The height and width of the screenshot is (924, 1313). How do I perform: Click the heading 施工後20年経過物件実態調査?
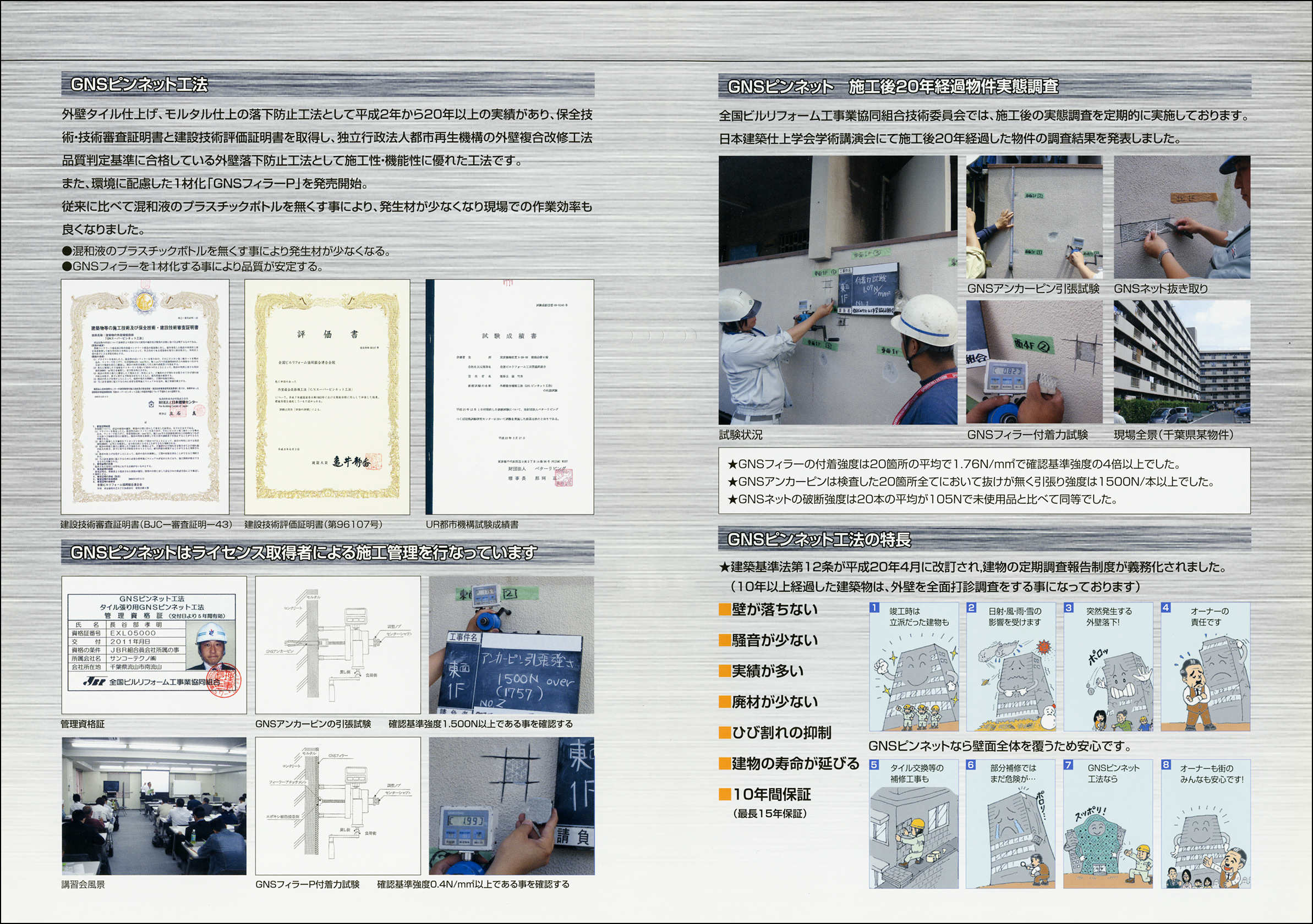[953, 86]
